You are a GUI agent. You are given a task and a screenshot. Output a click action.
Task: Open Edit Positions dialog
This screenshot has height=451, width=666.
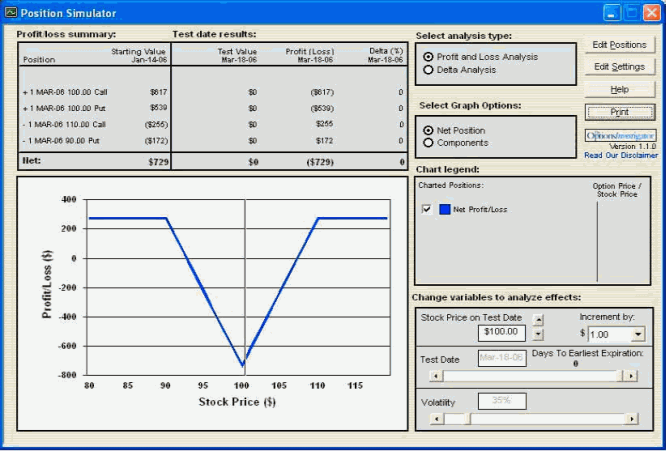click(620, 45)
